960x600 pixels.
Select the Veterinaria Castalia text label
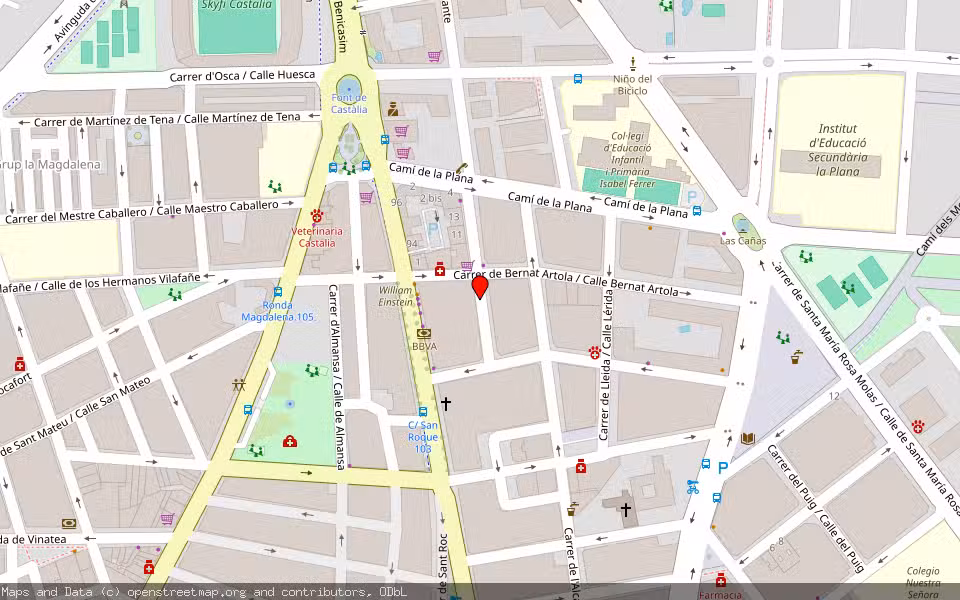point(317,237)
